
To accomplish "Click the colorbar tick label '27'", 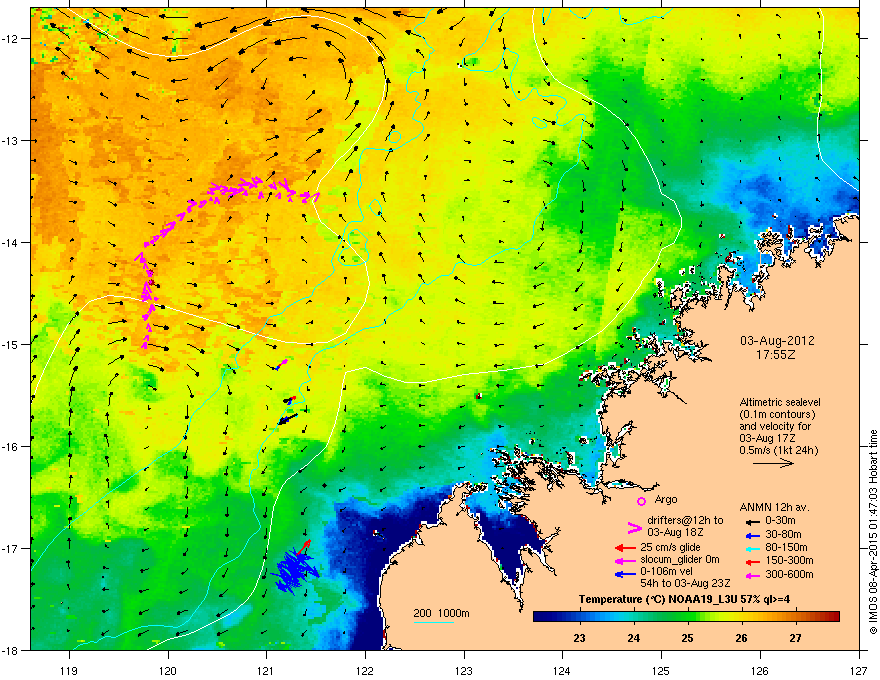I will point(795,638).
